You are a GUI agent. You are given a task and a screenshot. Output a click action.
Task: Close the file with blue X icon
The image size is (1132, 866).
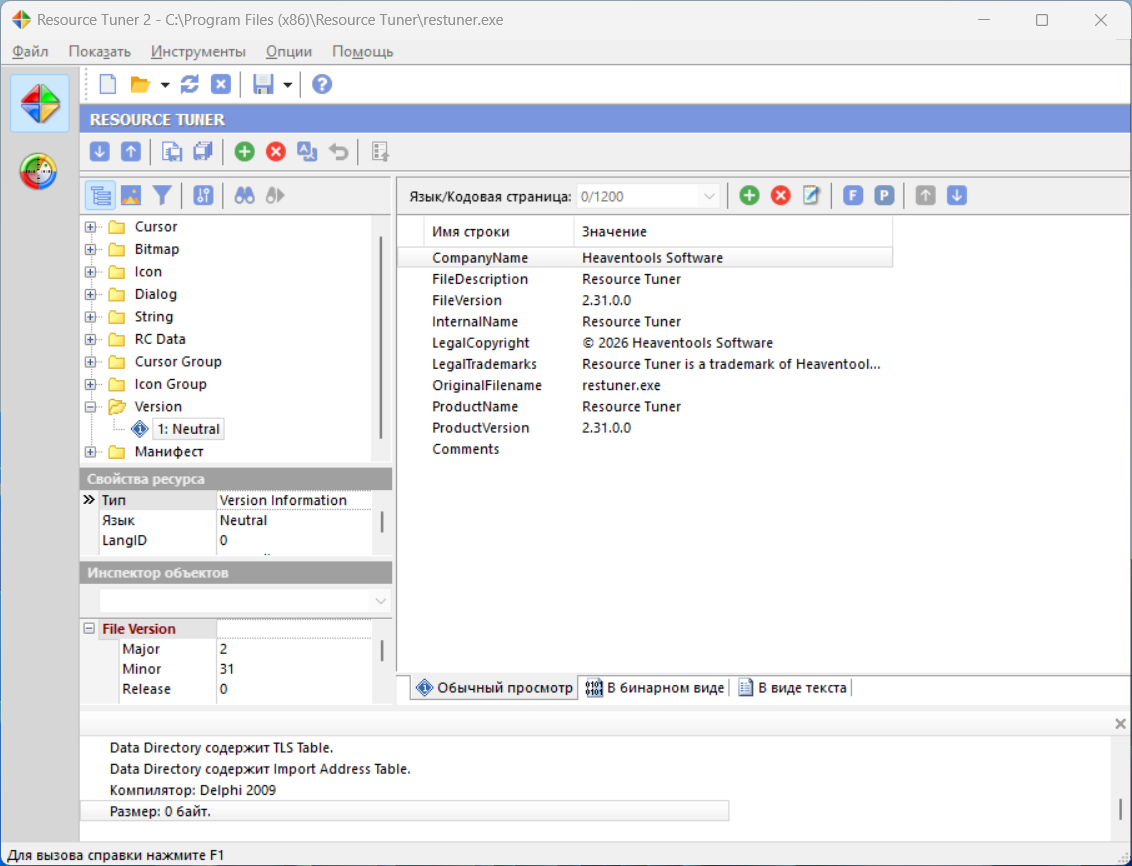pos(220,84)
